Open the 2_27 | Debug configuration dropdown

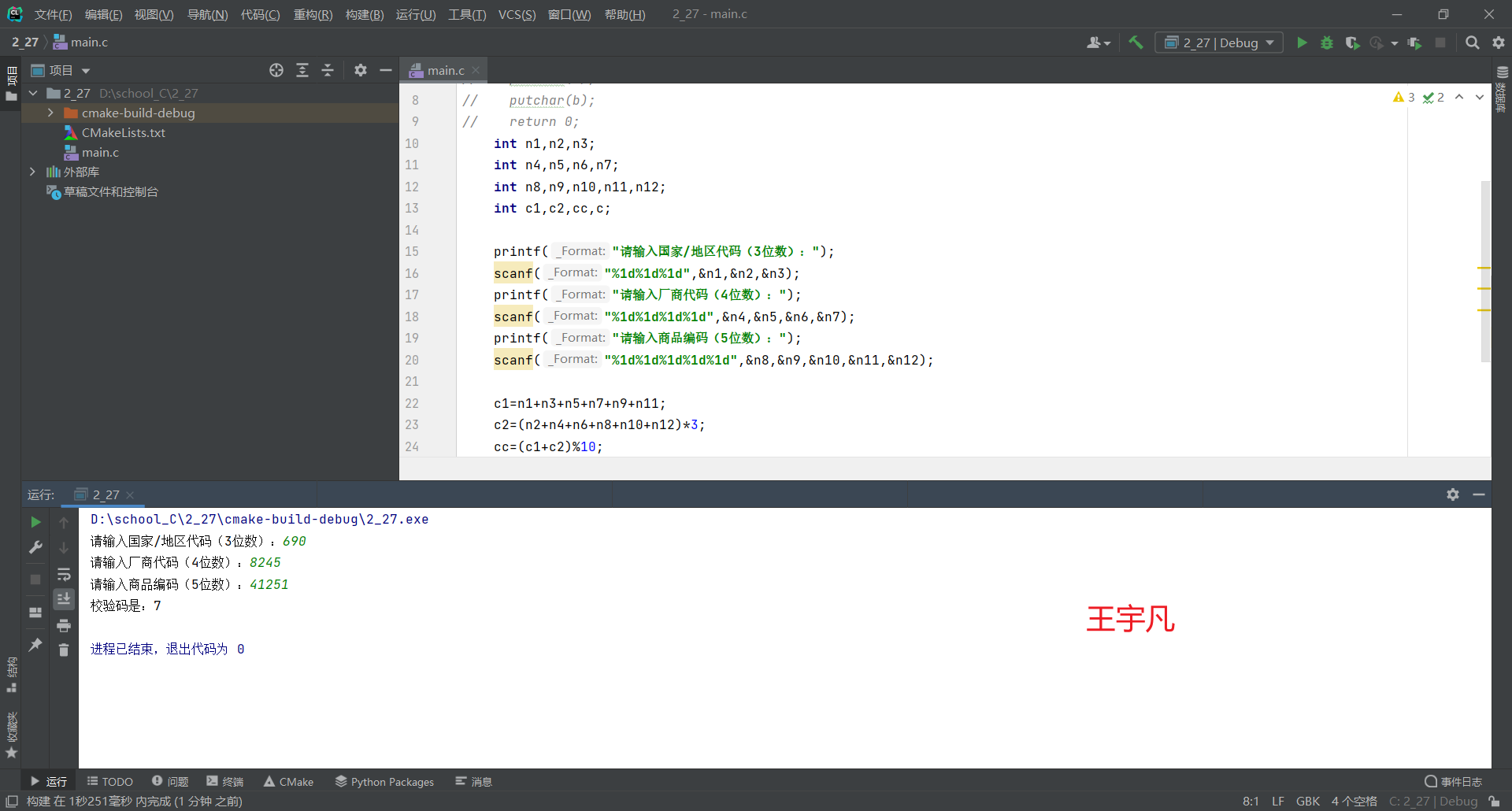(1218, 43)
